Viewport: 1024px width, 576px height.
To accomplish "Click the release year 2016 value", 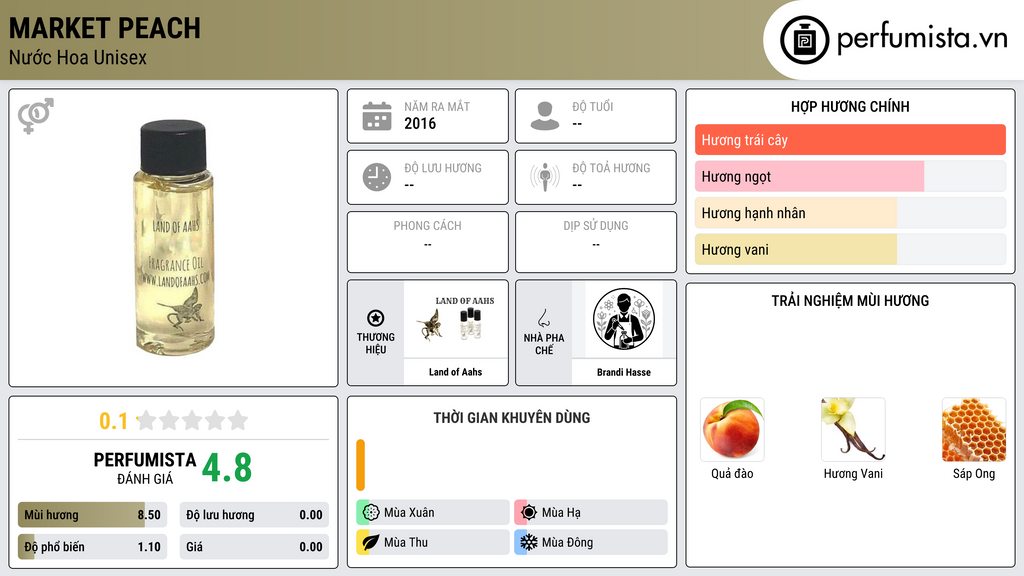I will click(x=420, y=123).
